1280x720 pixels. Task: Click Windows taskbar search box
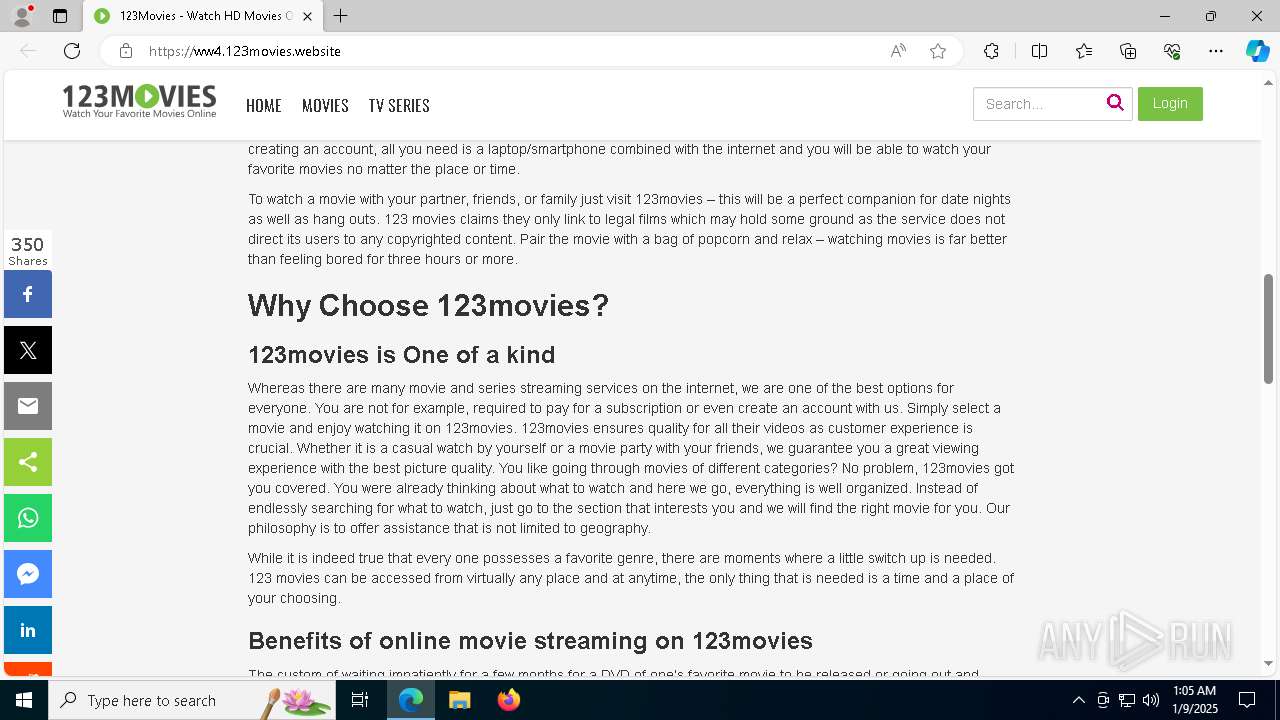coord(193,700)
